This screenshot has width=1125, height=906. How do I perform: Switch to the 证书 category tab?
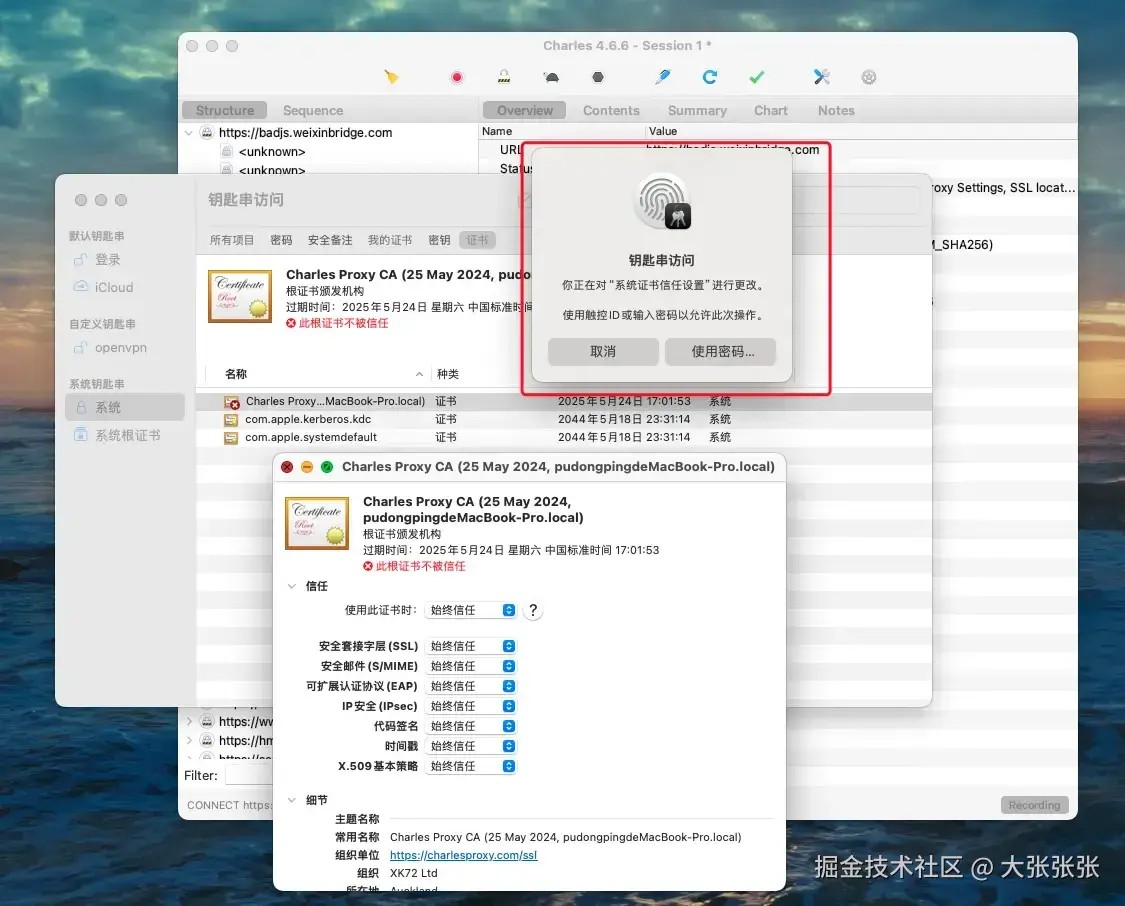(477, 240)
